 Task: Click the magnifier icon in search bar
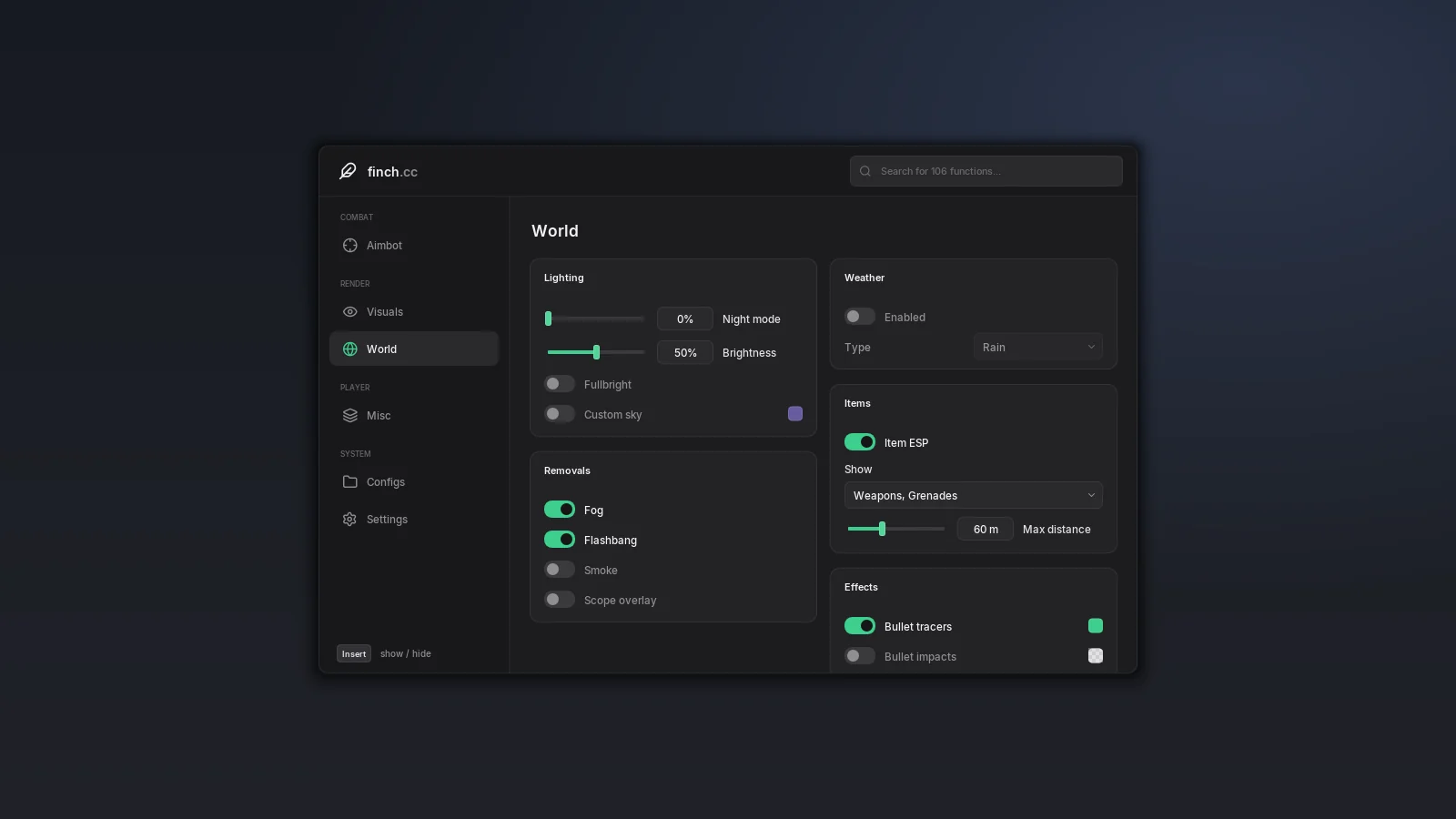(x=865, y=171)
